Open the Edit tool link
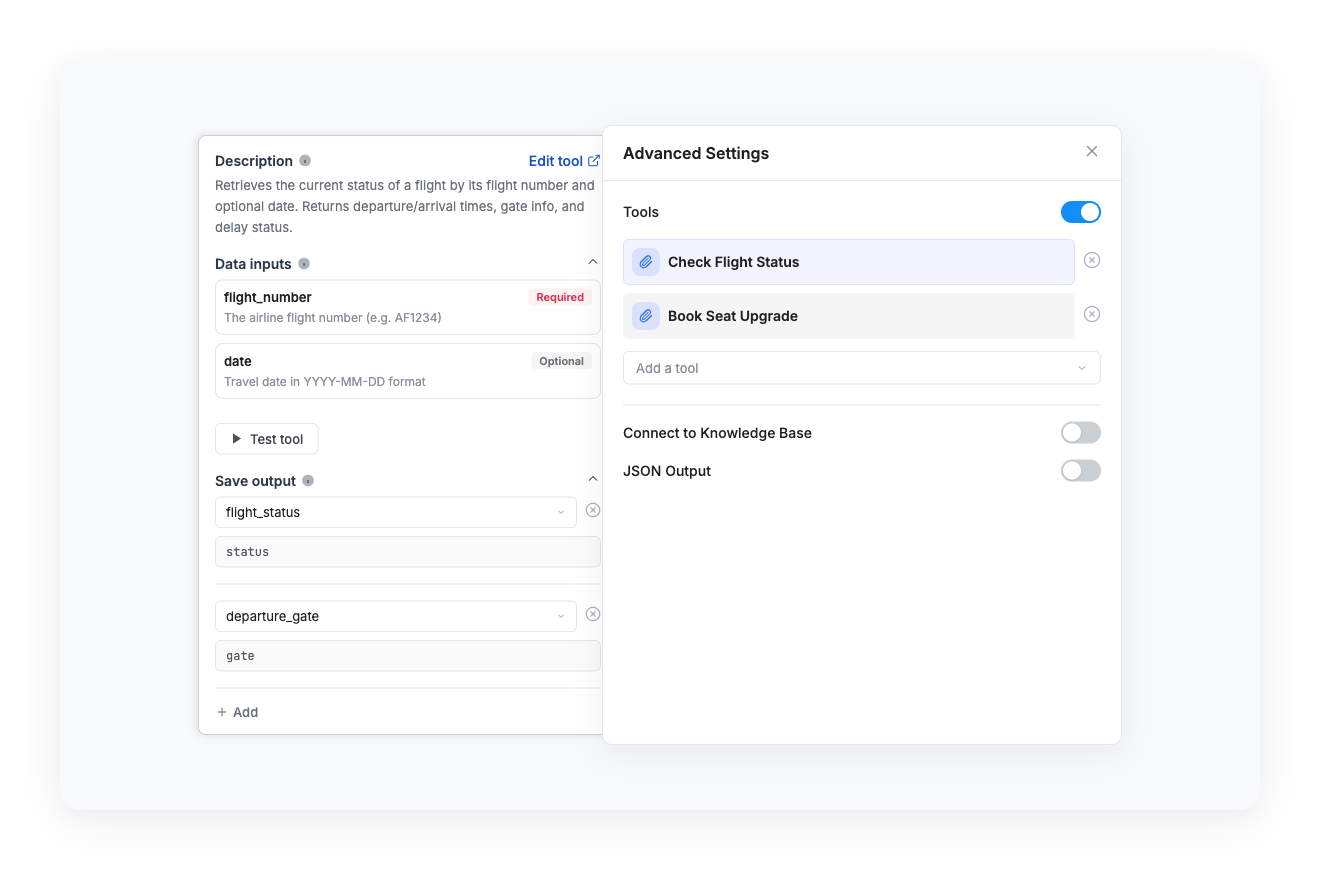The image size is (1320, 870). 555,160
